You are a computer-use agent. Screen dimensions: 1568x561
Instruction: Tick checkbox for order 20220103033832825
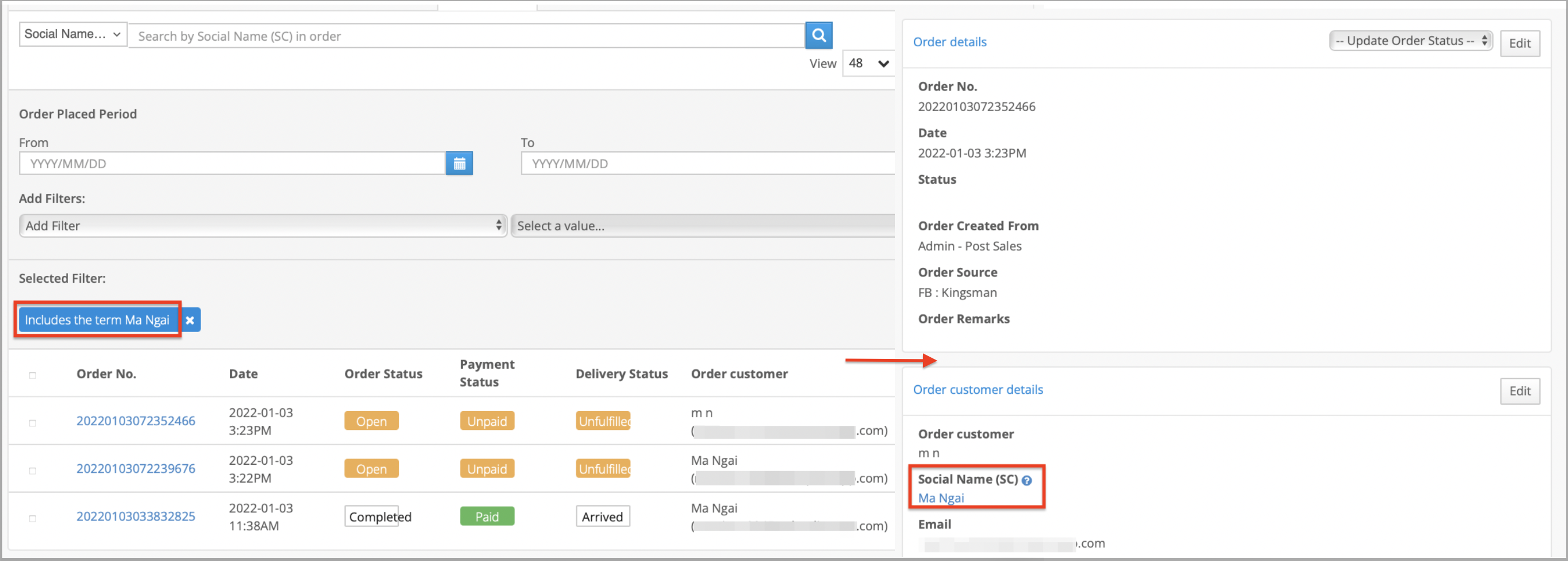click(x=33, y=519)
